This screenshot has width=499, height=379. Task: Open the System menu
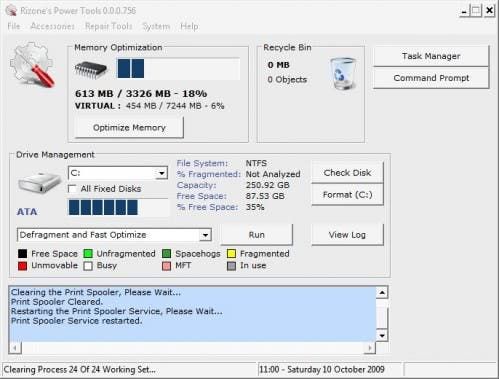click(156, 26)
